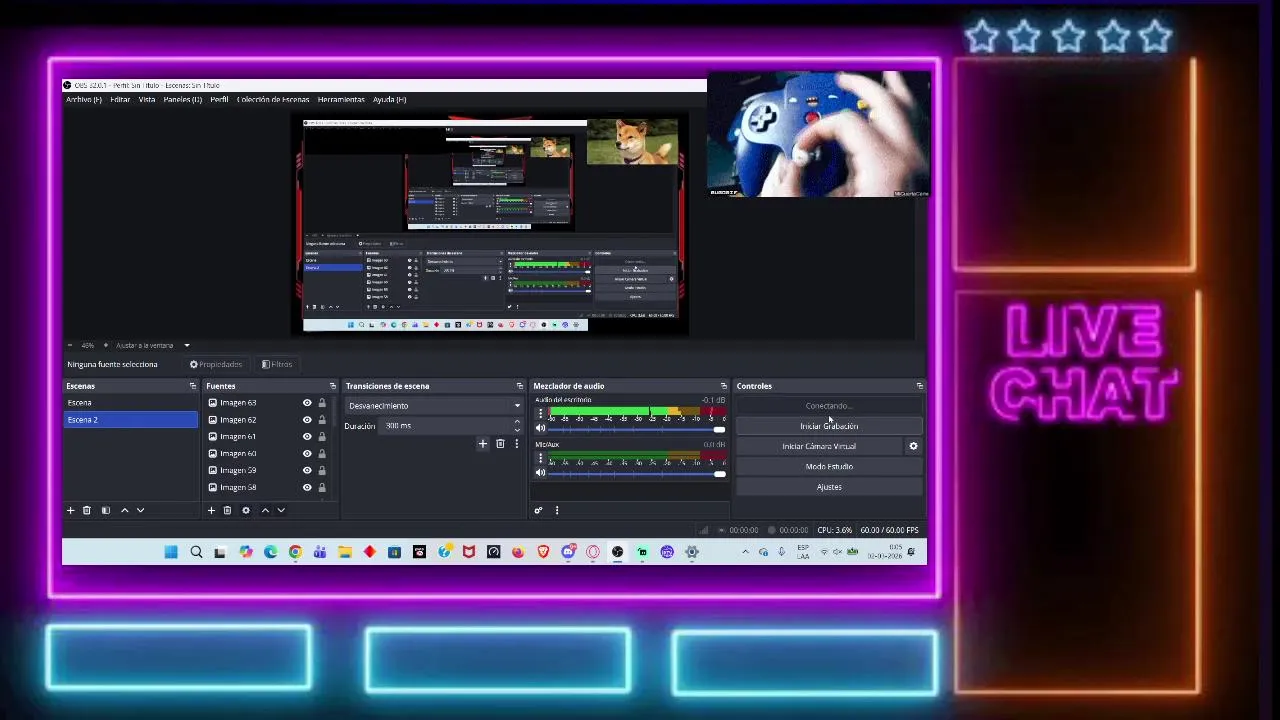Open audio mixer bottom three-dot menu
1280x720 pixels.
(x=557, y=511)
